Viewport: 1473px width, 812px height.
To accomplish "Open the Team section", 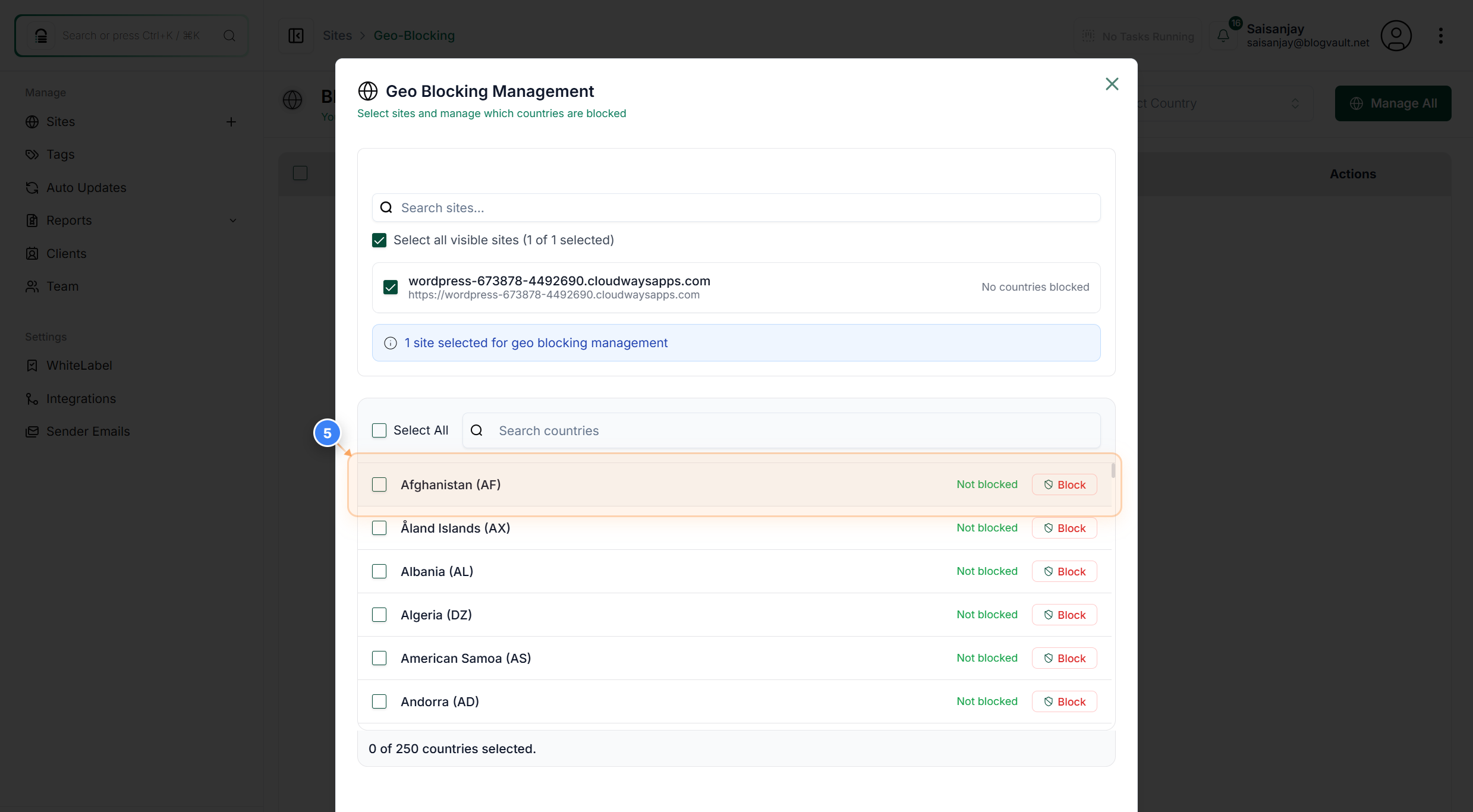I will [x=62, y=286].
